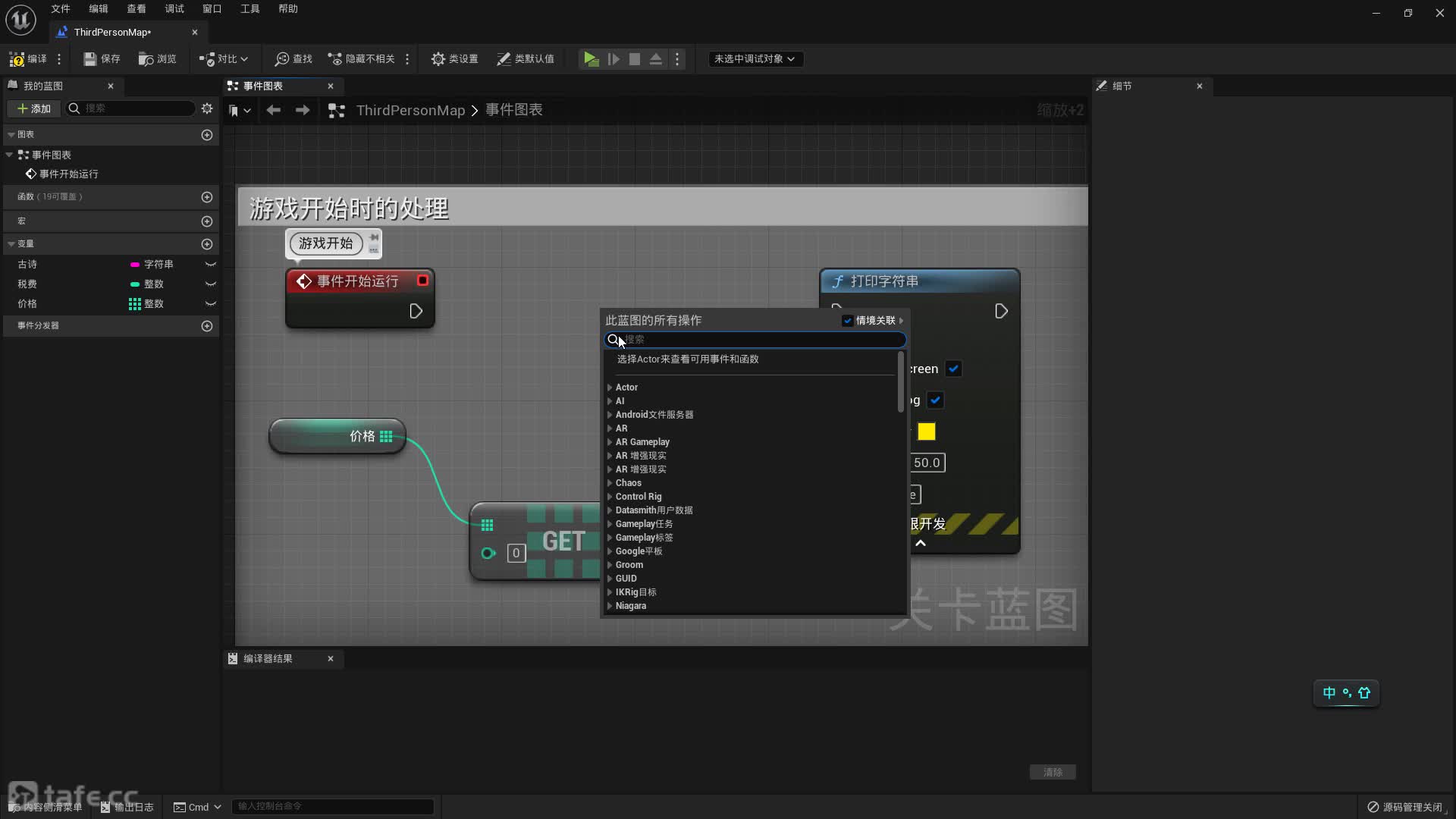Open Class Settings (类设置)
Screen dimensions: 1456x819
pyautogui.click(x=454, y=58)
